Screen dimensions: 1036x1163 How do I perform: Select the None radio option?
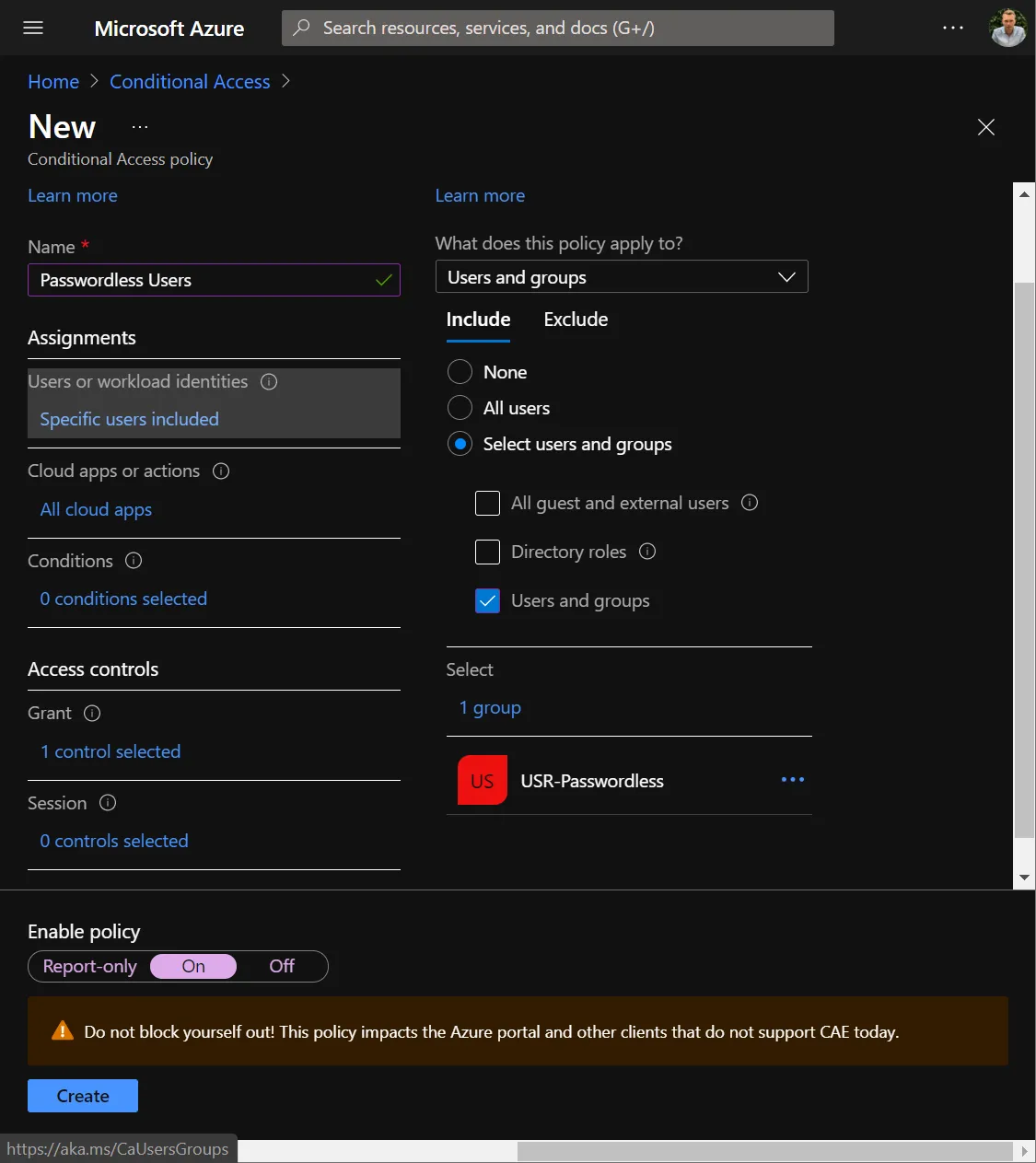coord(460,372)
